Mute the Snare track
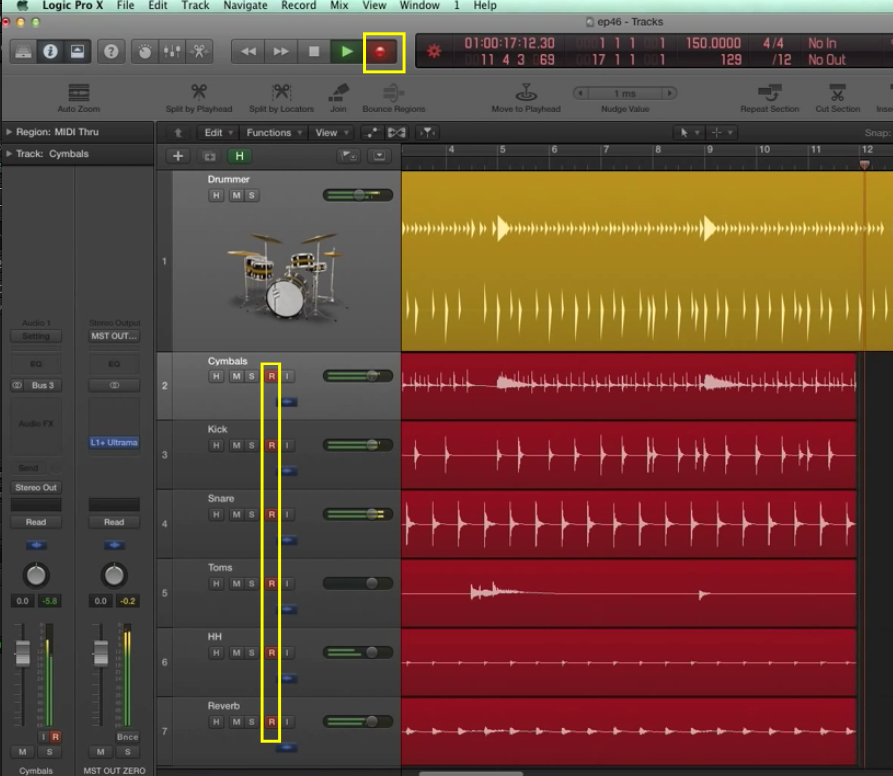Viewport: 893px width, 776px height. pyautogui.click(x=236, y=515)
